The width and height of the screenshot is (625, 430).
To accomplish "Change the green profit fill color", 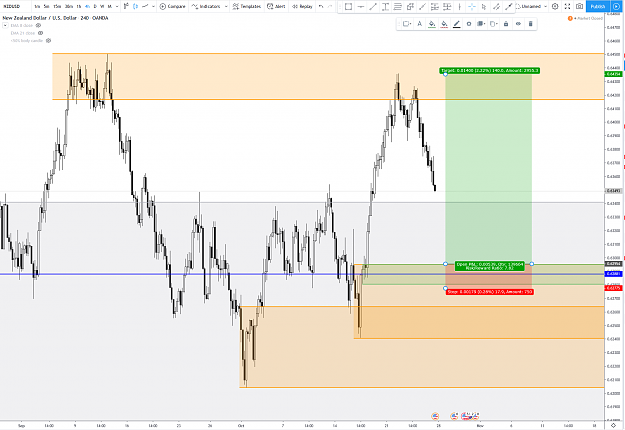I will click(x=432, y=24).
